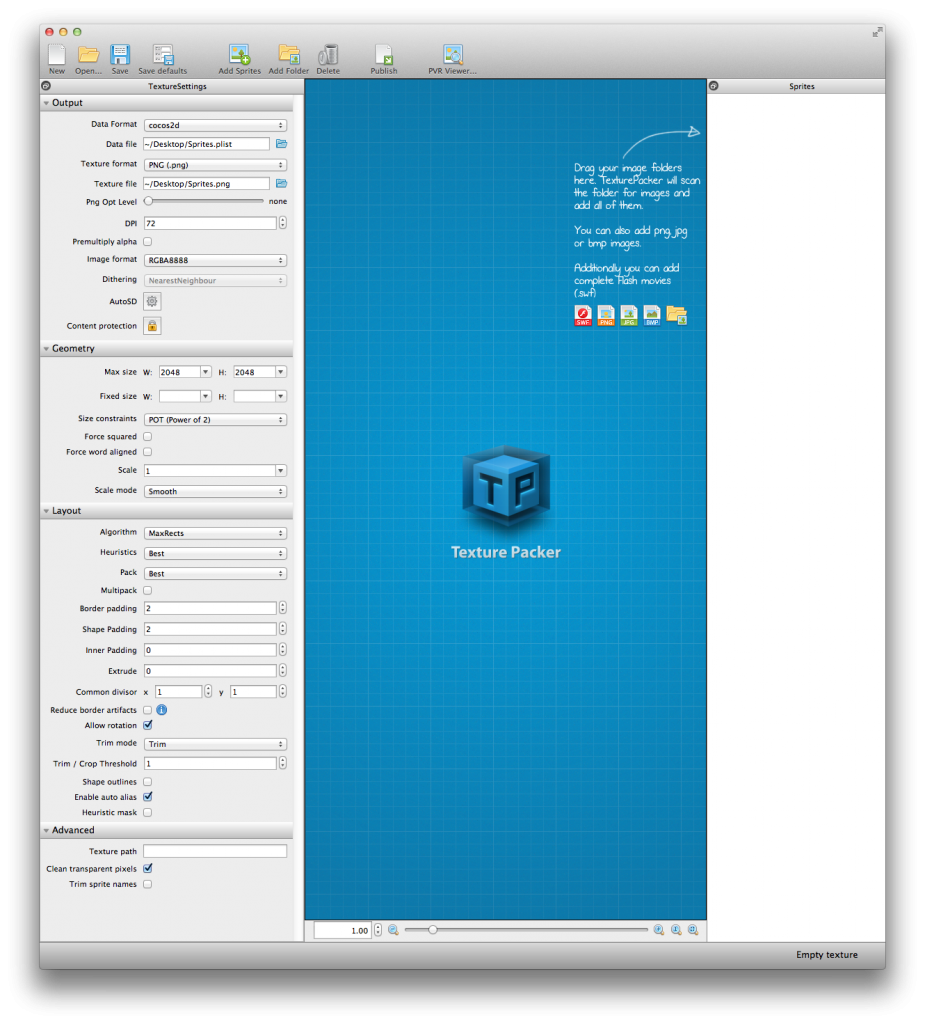
Task: Open the AutoSD settings gear
Action: point(151,301)
